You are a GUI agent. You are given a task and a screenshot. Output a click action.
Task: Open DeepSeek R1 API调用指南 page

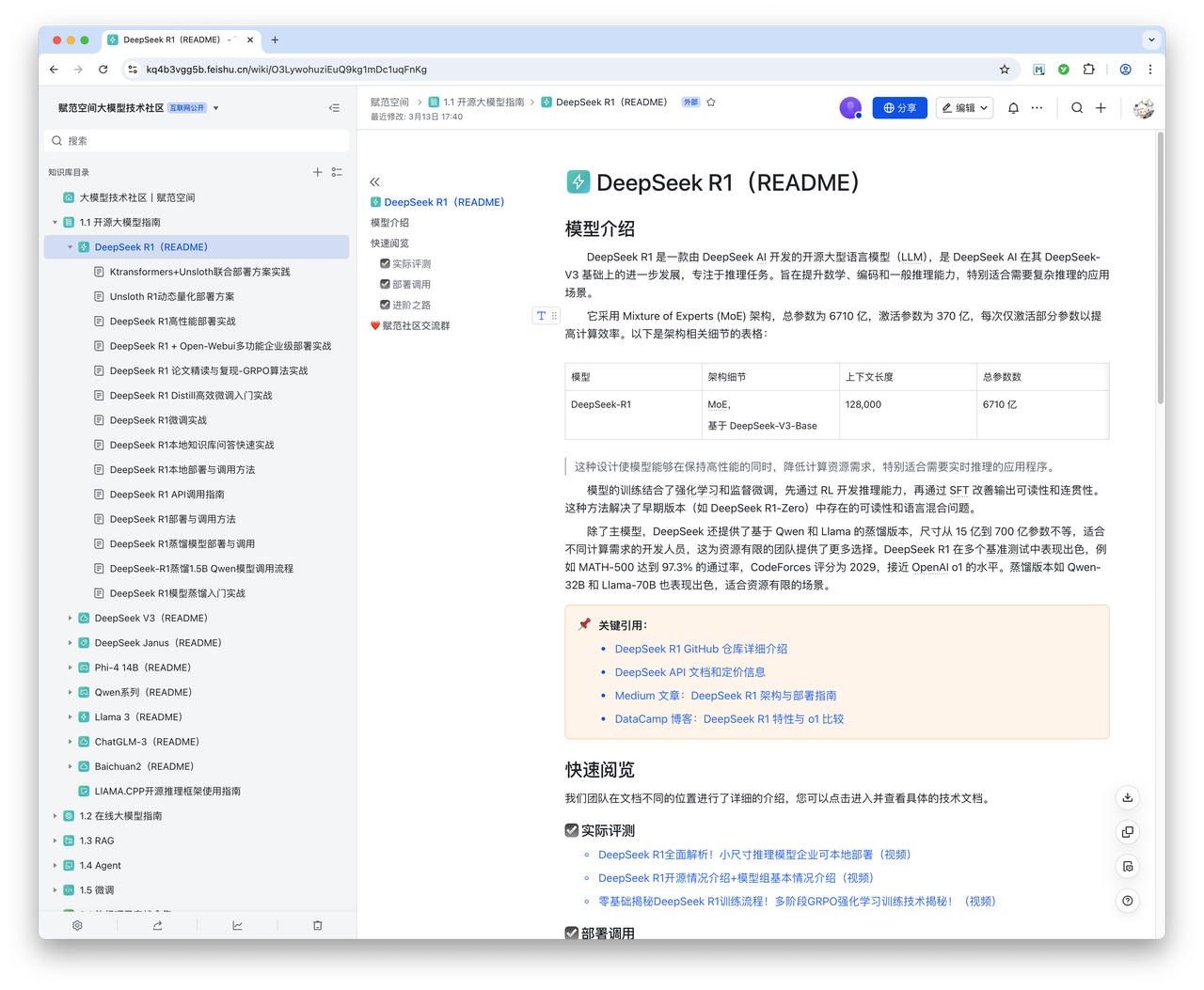[x=166, y=495]
